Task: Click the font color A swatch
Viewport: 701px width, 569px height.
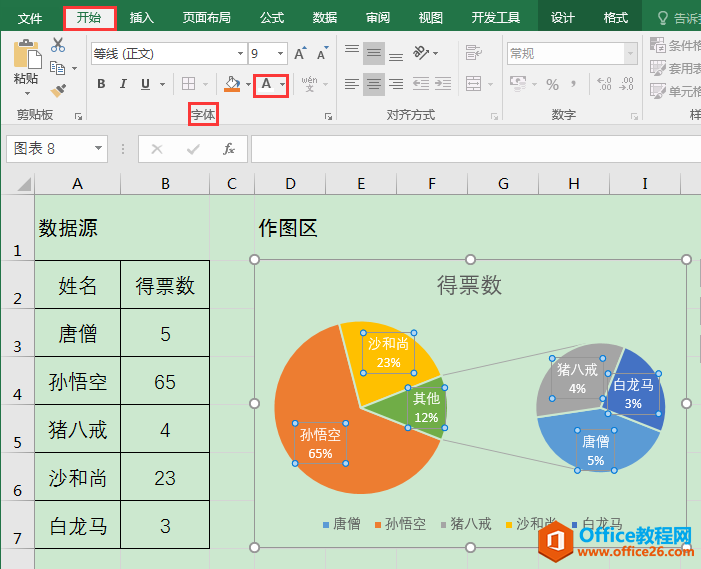Action: [x=266, y=84]
